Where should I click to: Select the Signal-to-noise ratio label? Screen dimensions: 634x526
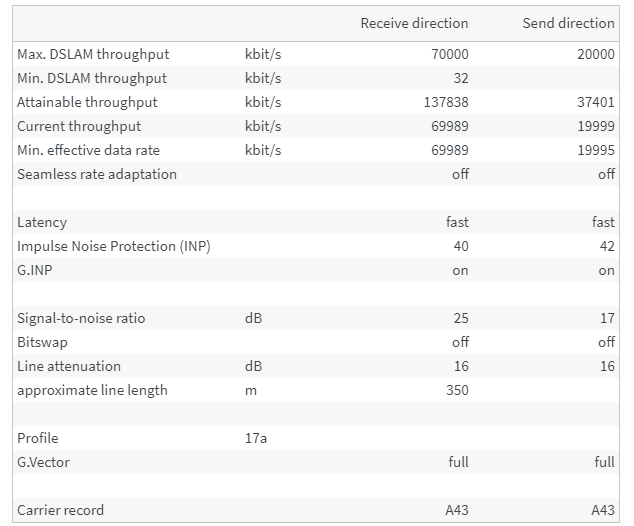click(81, 318)
